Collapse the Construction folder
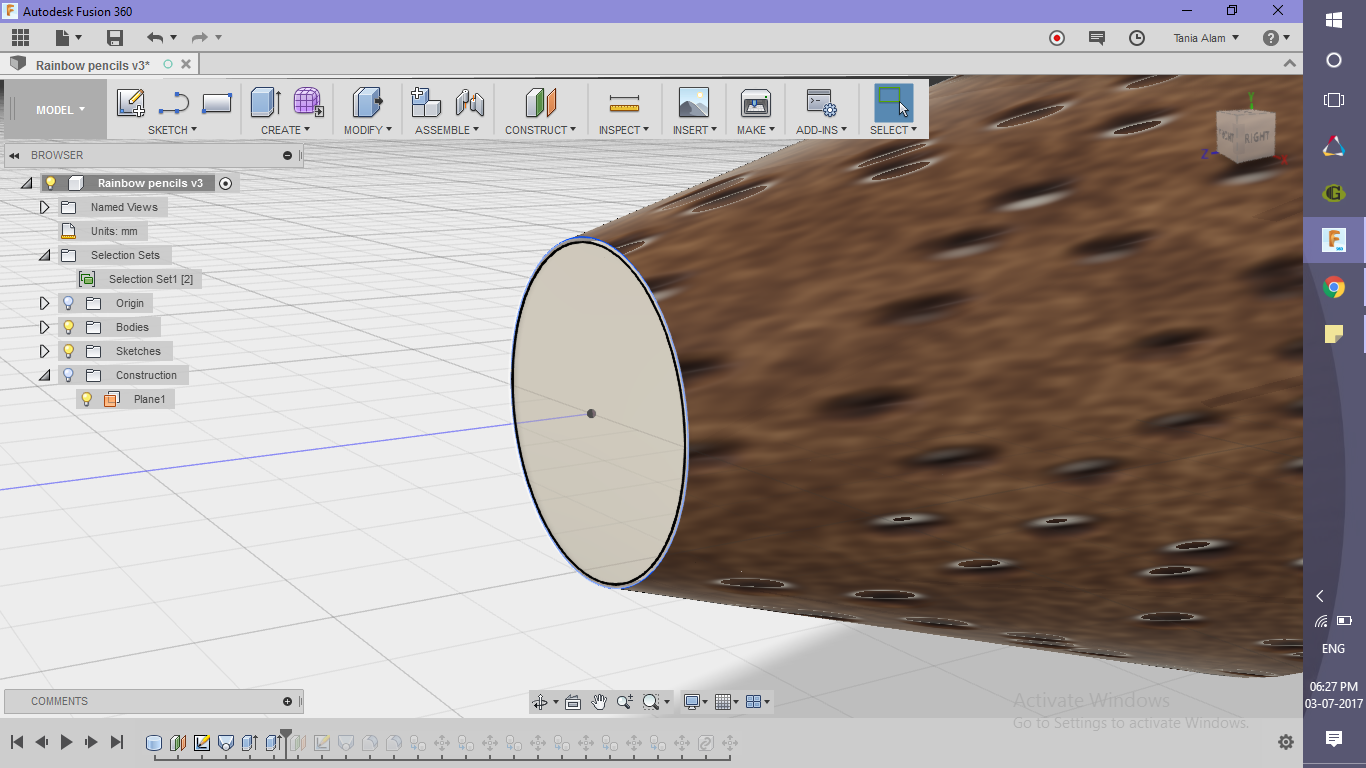 [44, 375]
